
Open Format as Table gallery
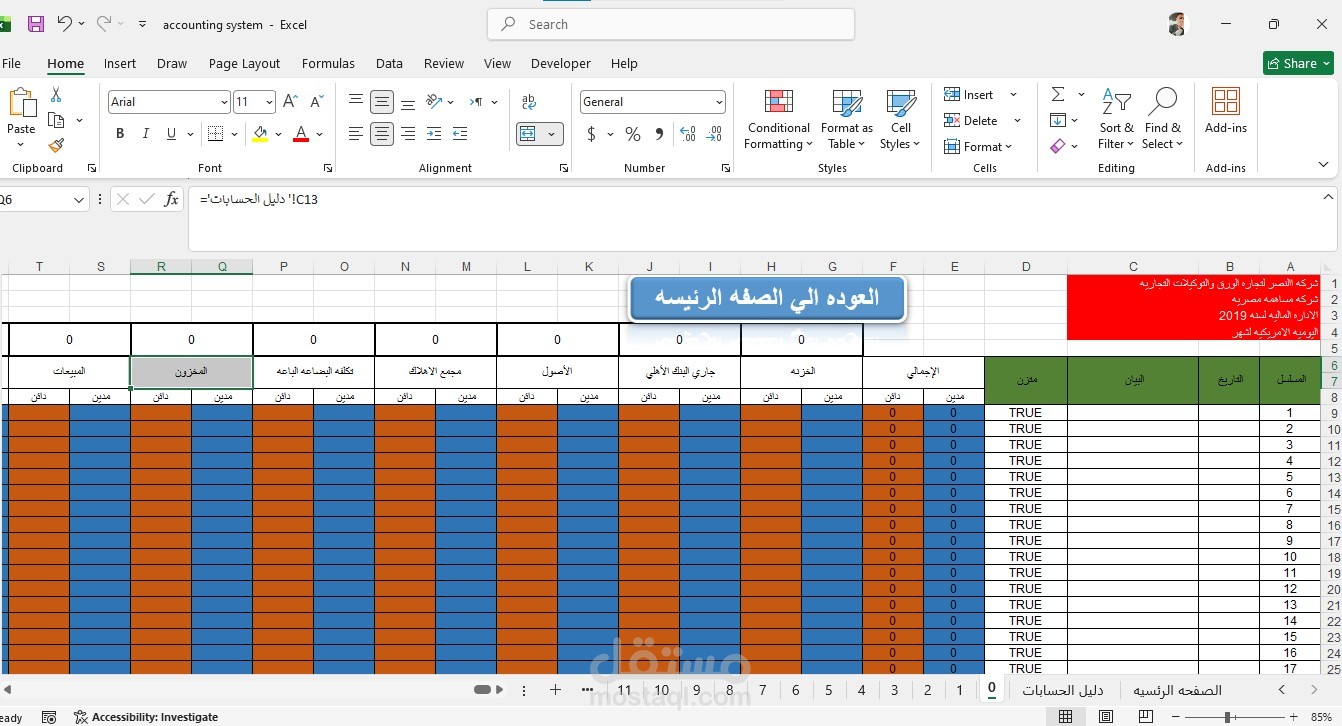click(846, 121)
